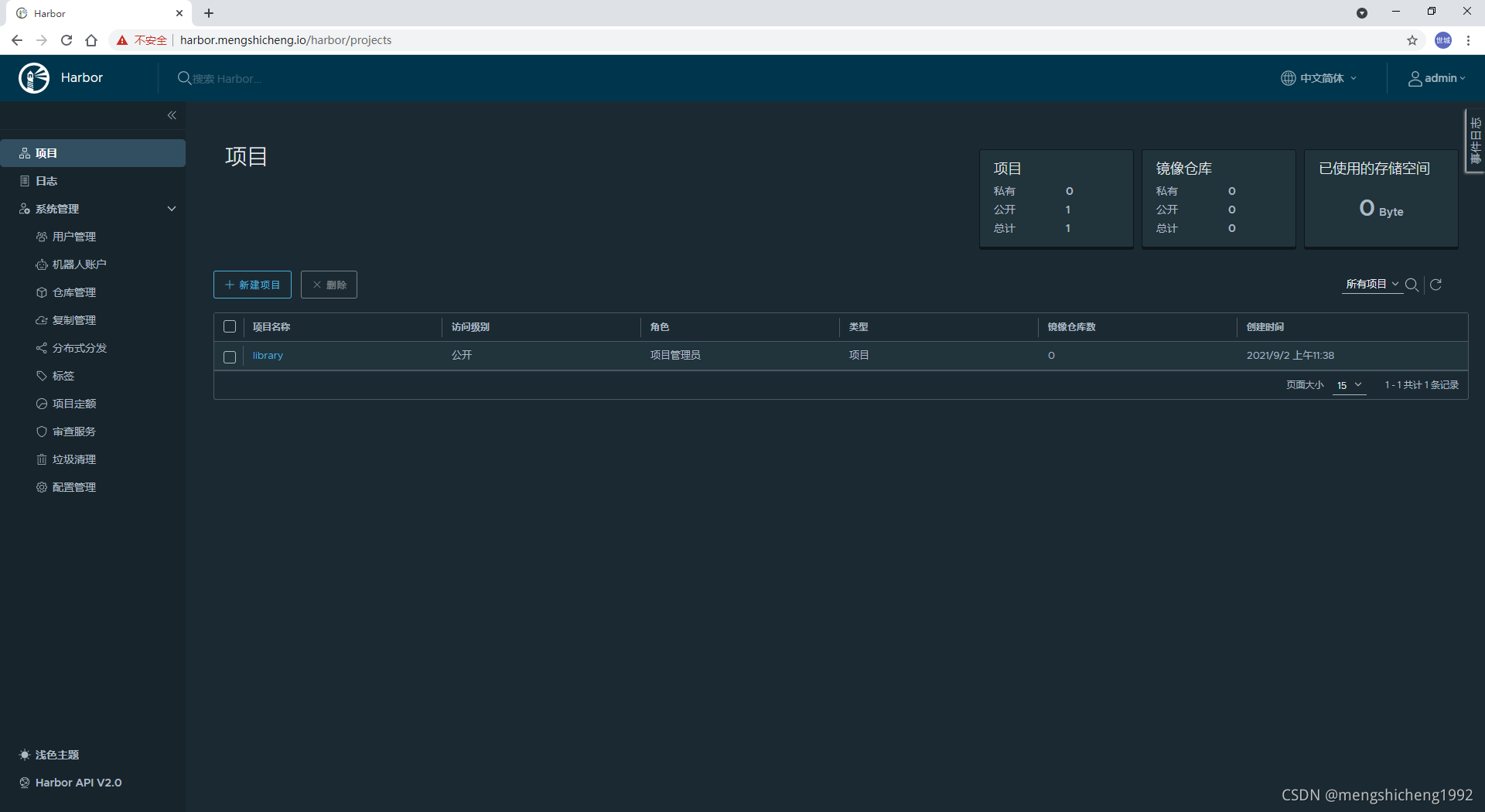Click the 已使用的存储空间 card
Viewport: 1485px width, 812px height.
point(1381,199)
